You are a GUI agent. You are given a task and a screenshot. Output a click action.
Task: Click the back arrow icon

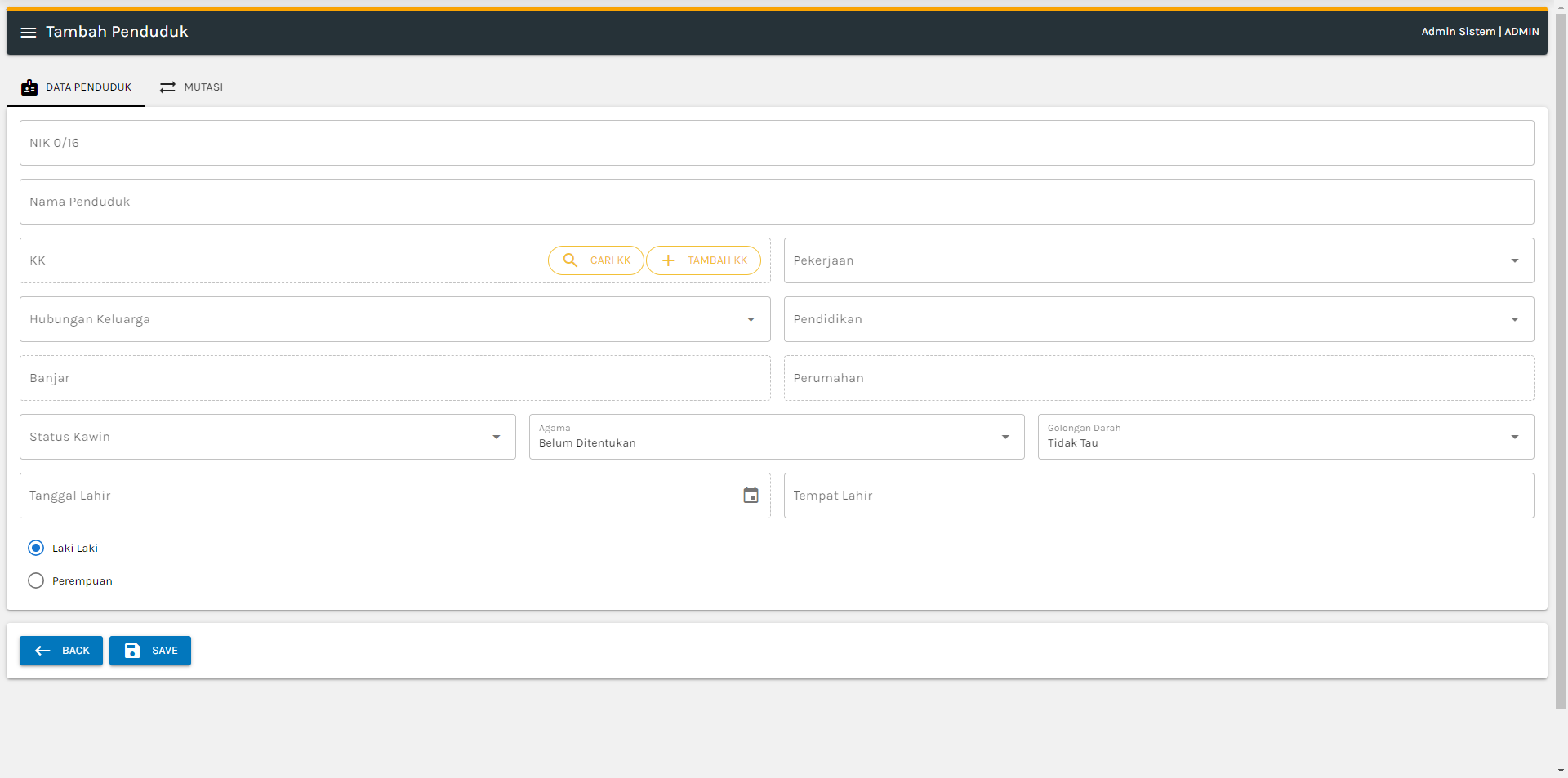(42, 651)
